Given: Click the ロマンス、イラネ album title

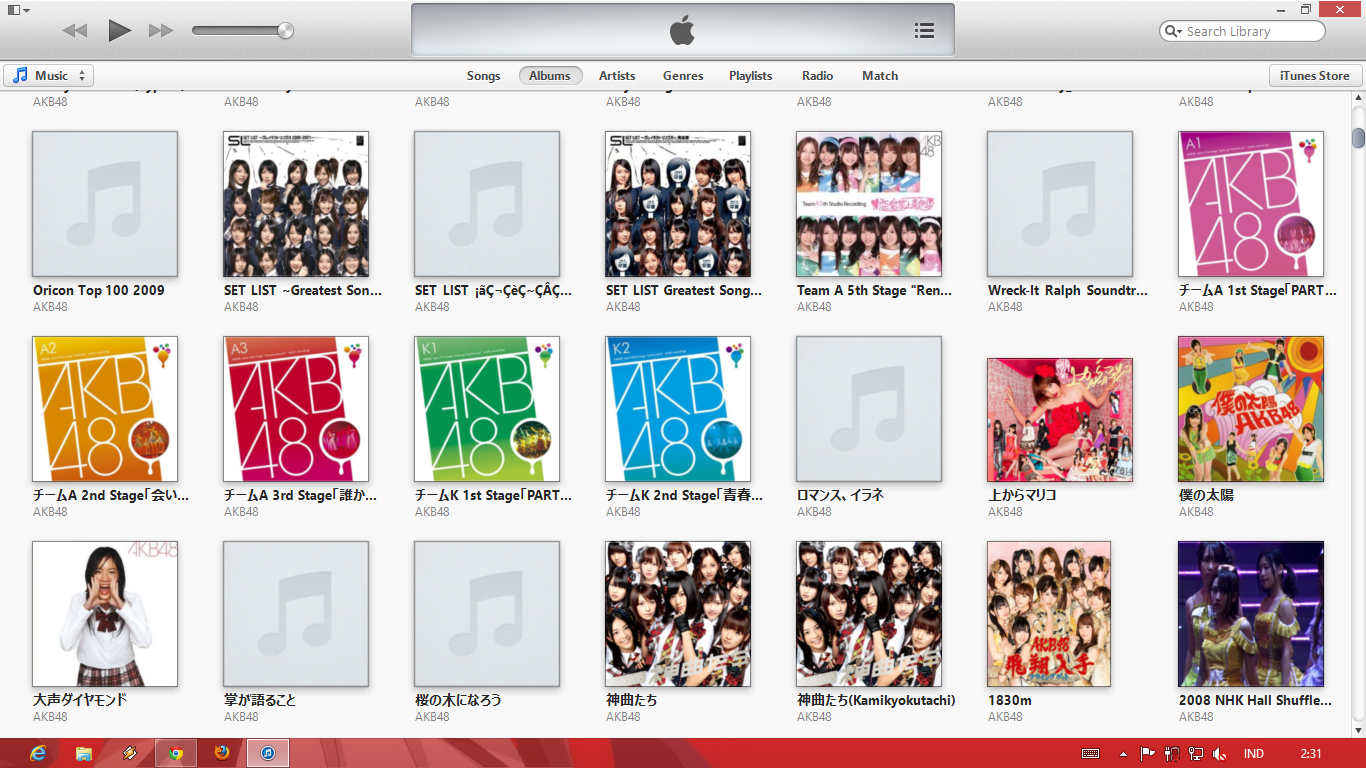Looking at the screenshot, I should click(840, 495).
